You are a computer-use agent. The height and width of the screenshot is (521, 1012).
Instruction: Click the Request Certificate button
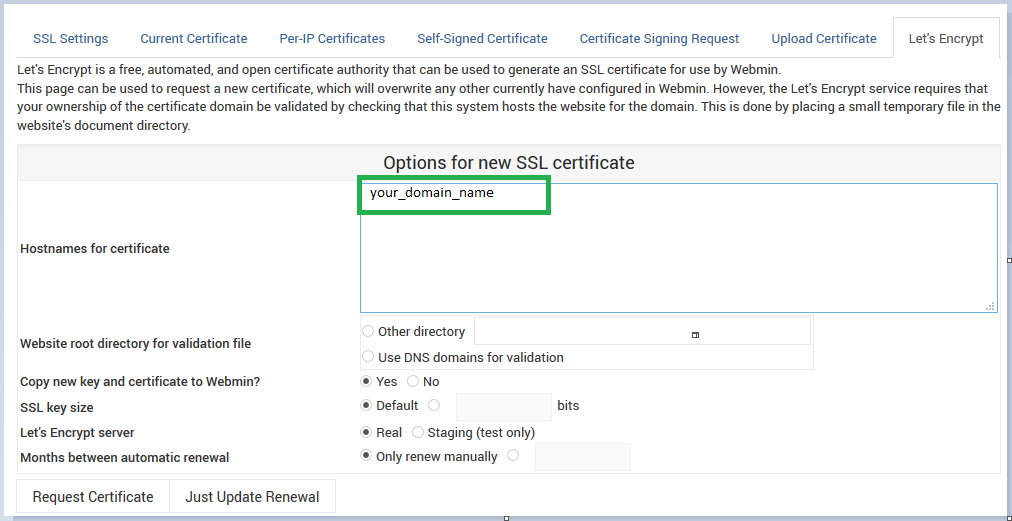coord(93,496)
